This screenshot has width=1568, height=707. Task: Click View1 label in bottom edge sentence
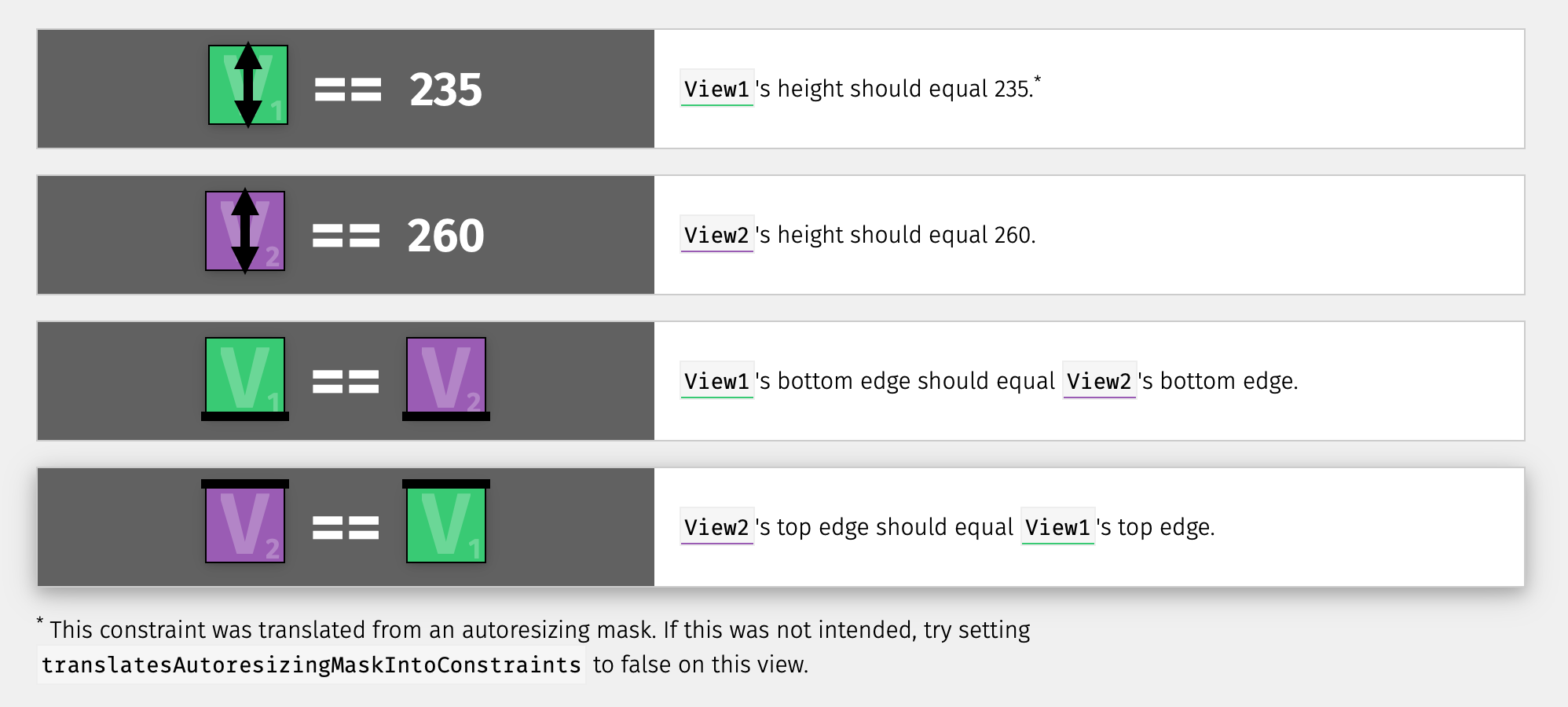(x=717, y=381)
